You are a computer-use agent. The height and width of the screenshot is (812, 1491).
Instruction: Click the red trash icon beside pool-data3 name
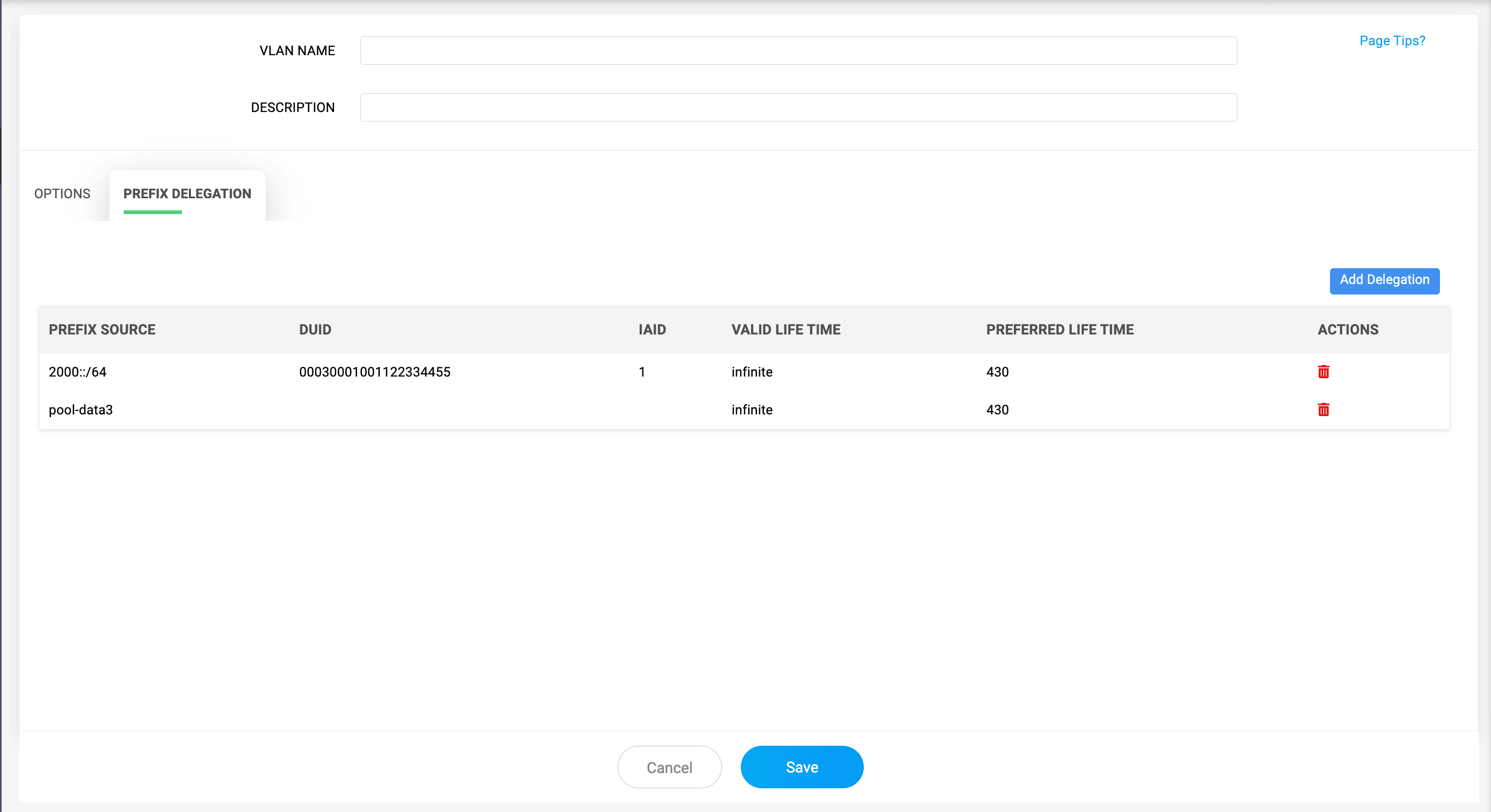tap(256, 410)
